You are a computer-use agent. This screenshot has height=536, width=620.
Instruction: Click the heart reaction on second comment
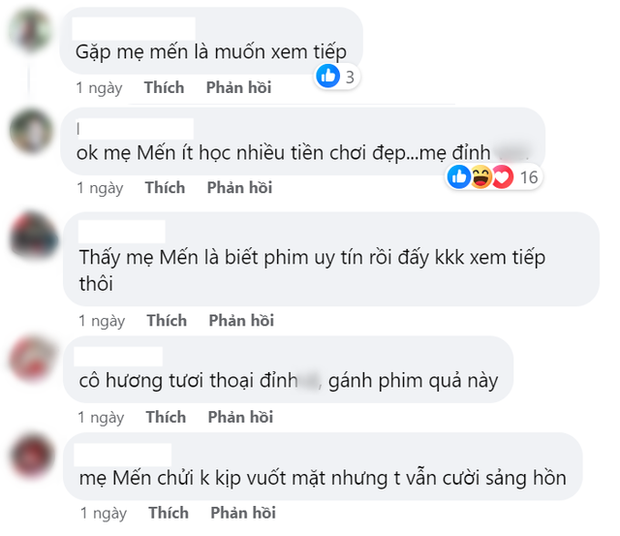502,177
